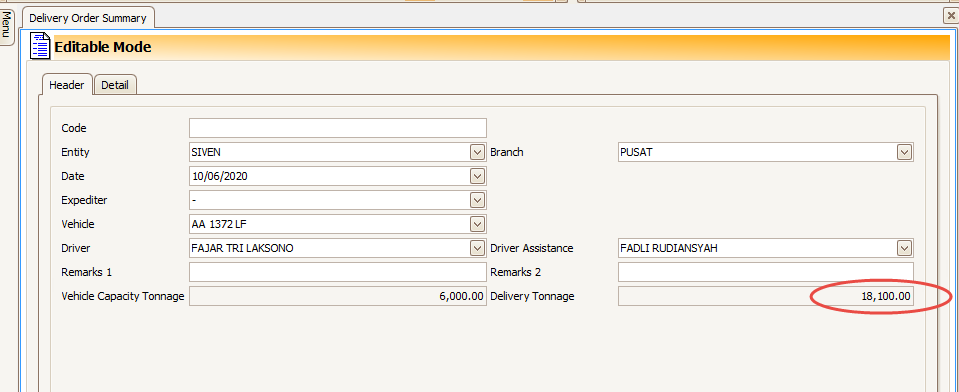This screenshot has height=392, width=959.
Task: Click the Expediter label
Action: click(84, 201)
